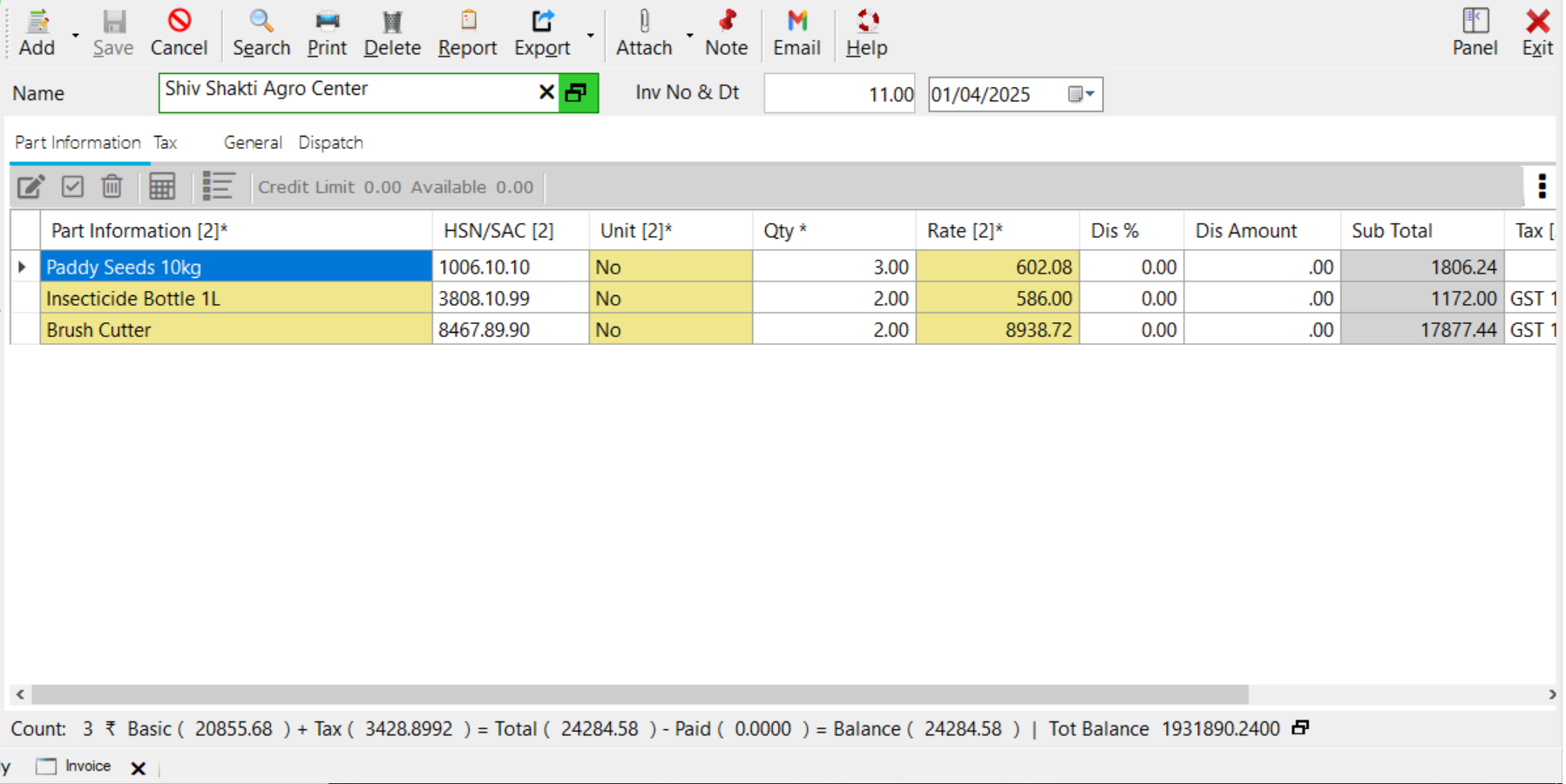
Task: Open the Search function in toolbar
Action: click(261, 32)
